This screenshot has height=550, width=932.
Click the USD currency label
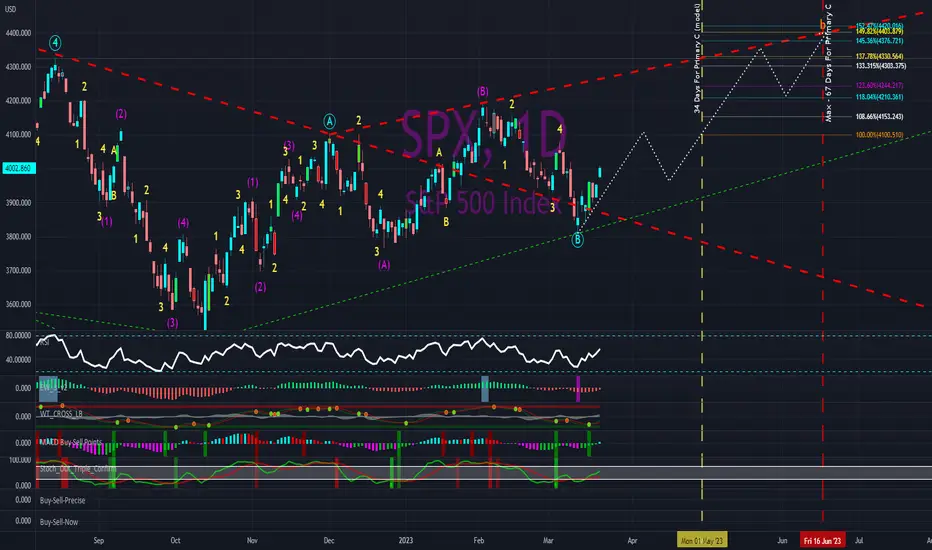click(10, 9)
